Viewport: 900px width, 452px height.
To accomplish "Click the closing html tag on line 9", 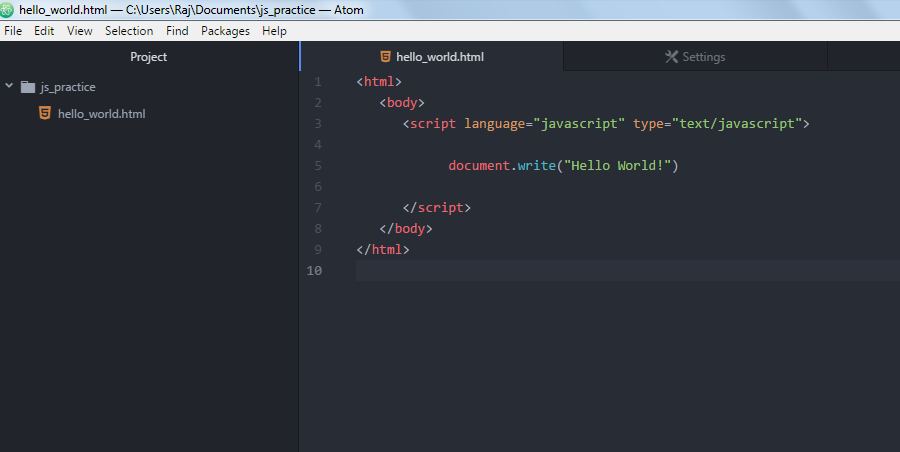I will point(383,249).
